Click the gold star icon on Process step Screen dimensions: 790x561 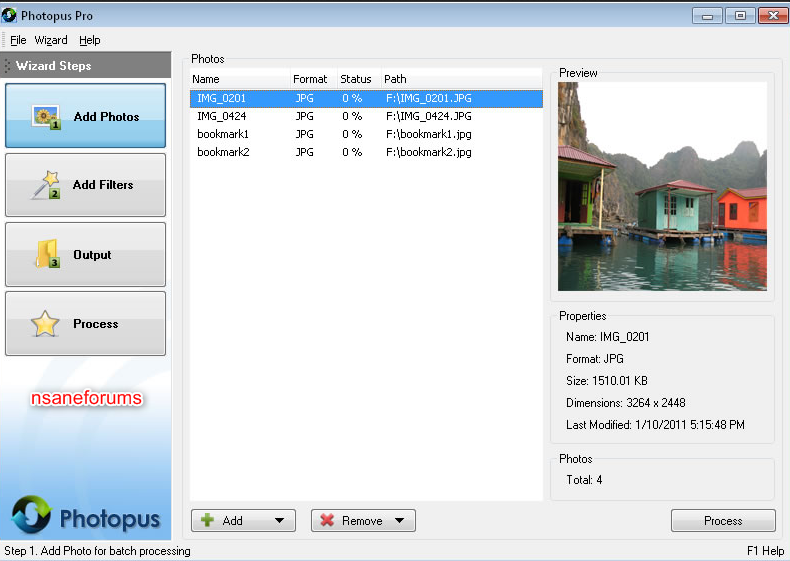45,324
